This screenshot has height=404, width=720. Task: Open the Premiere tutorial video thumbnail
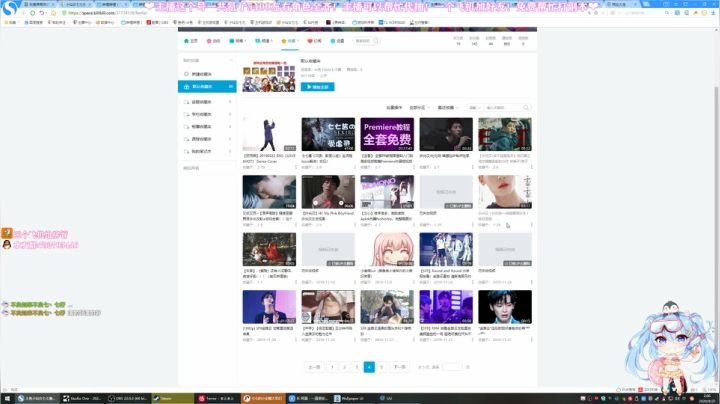coord(387,134)
